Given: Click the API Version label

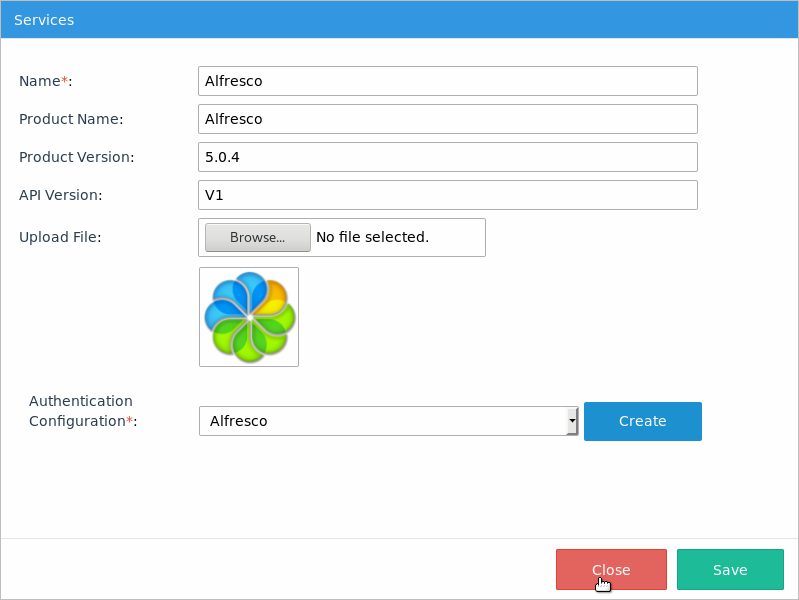Looking at the screenshot, I should pos(61,195).
